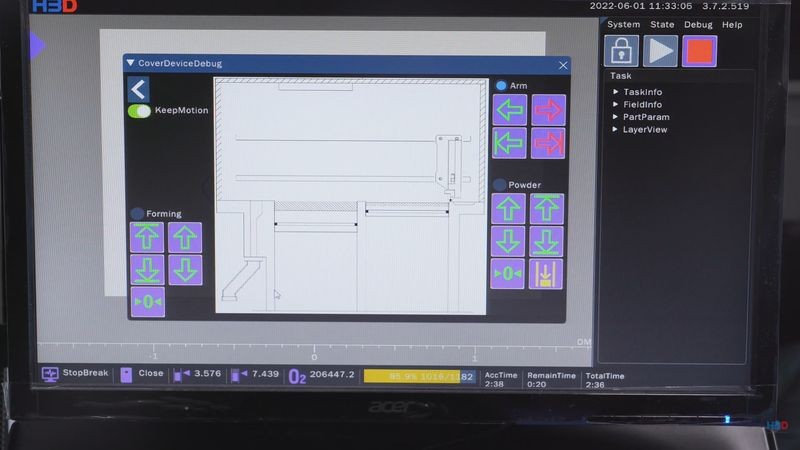800x450 pixels.
Task: Click the lock icon in the toolbar
Action: point(621,51)
